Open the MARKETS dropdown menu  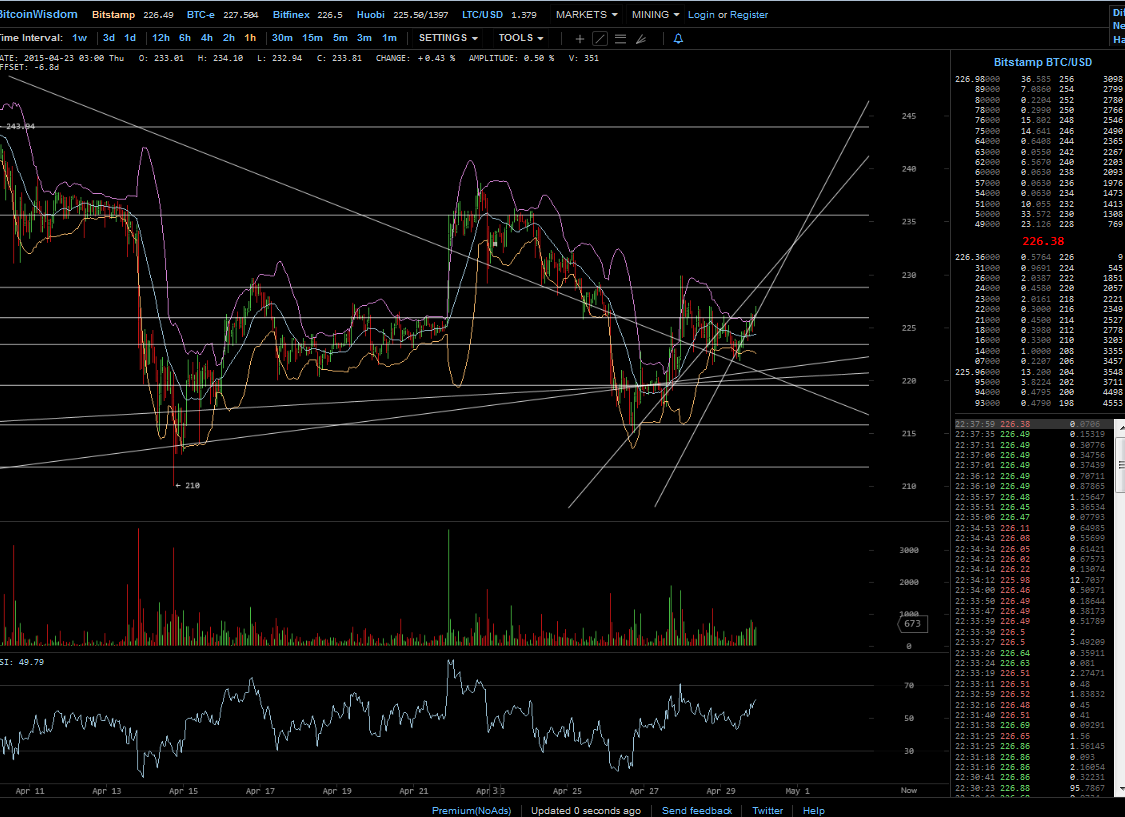tap(586, 14)
